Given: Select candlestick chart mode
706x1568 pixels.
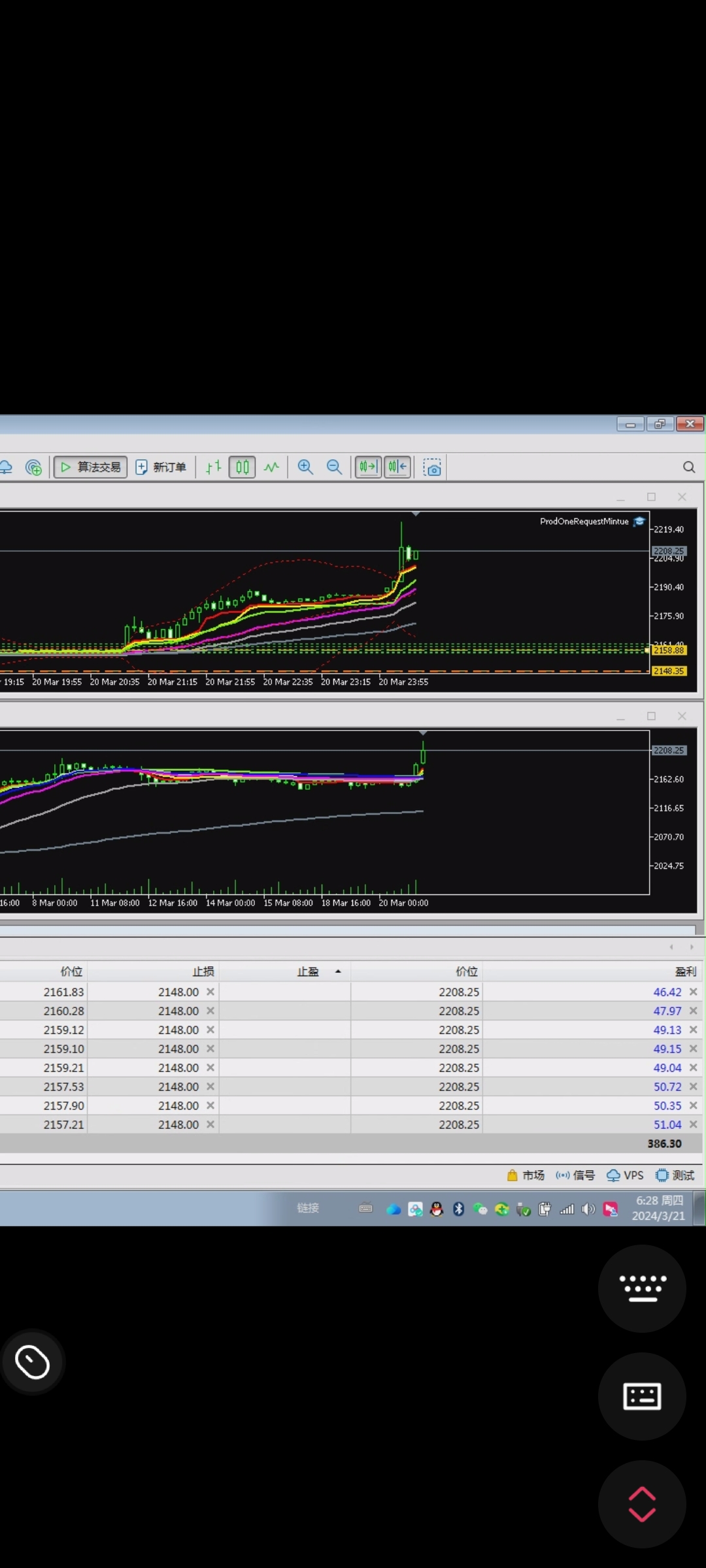Looking at the screenshot, I should (242, 467).
